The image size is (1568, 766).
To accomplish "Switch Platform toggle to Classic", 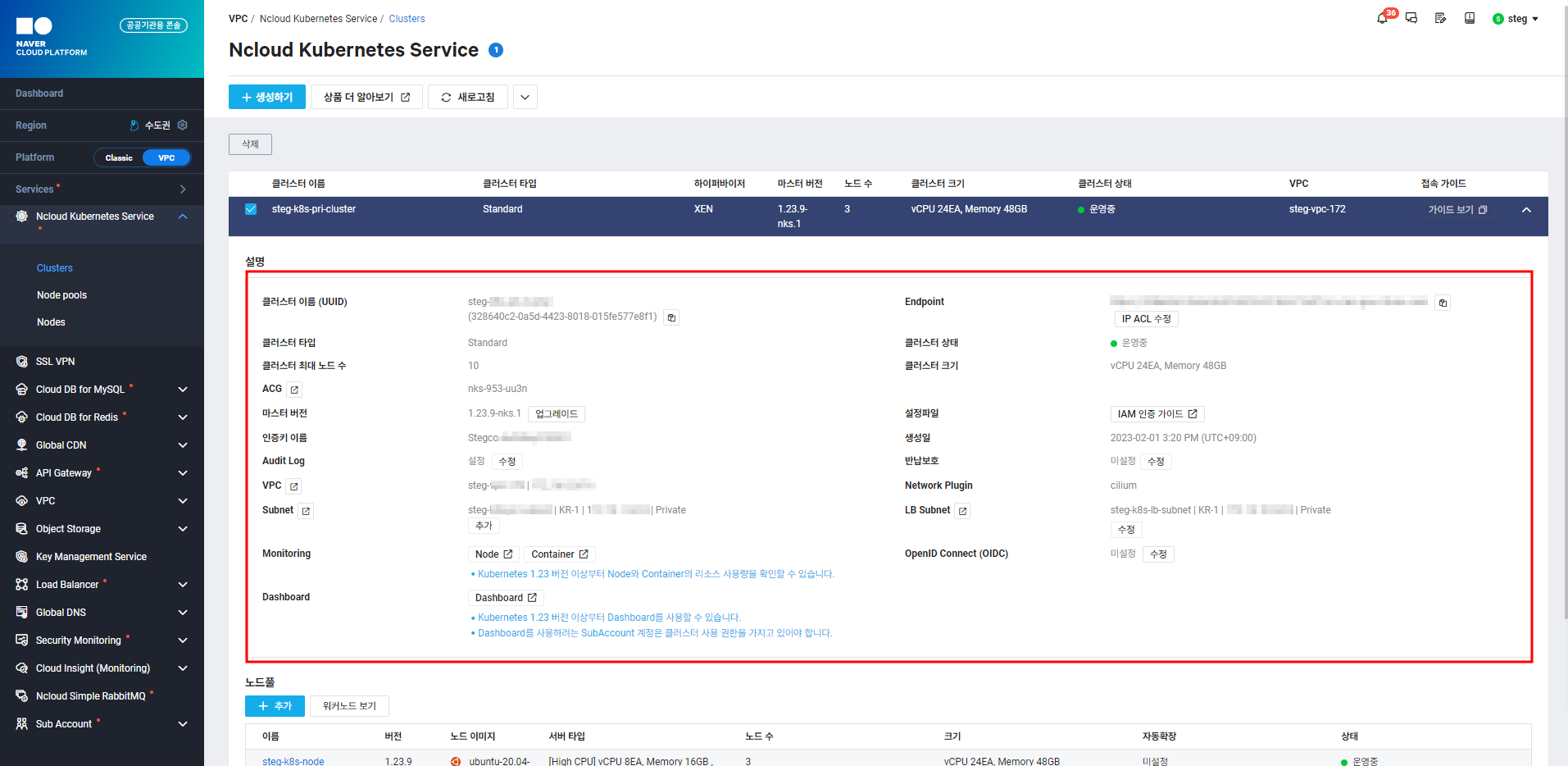I will [119, 157].
